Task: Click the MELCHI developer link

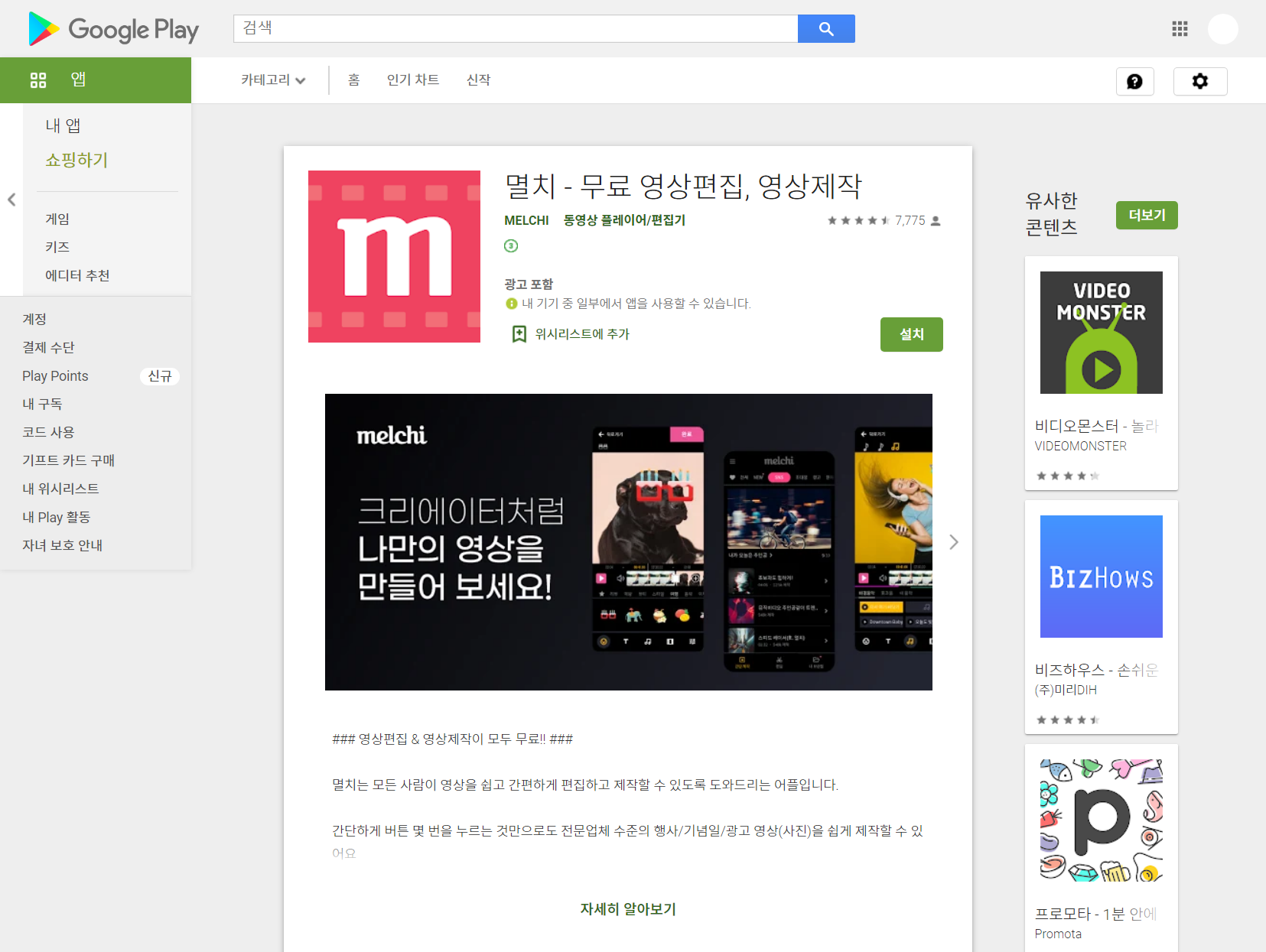Action: pyautogui.click(x=526, y=220)
